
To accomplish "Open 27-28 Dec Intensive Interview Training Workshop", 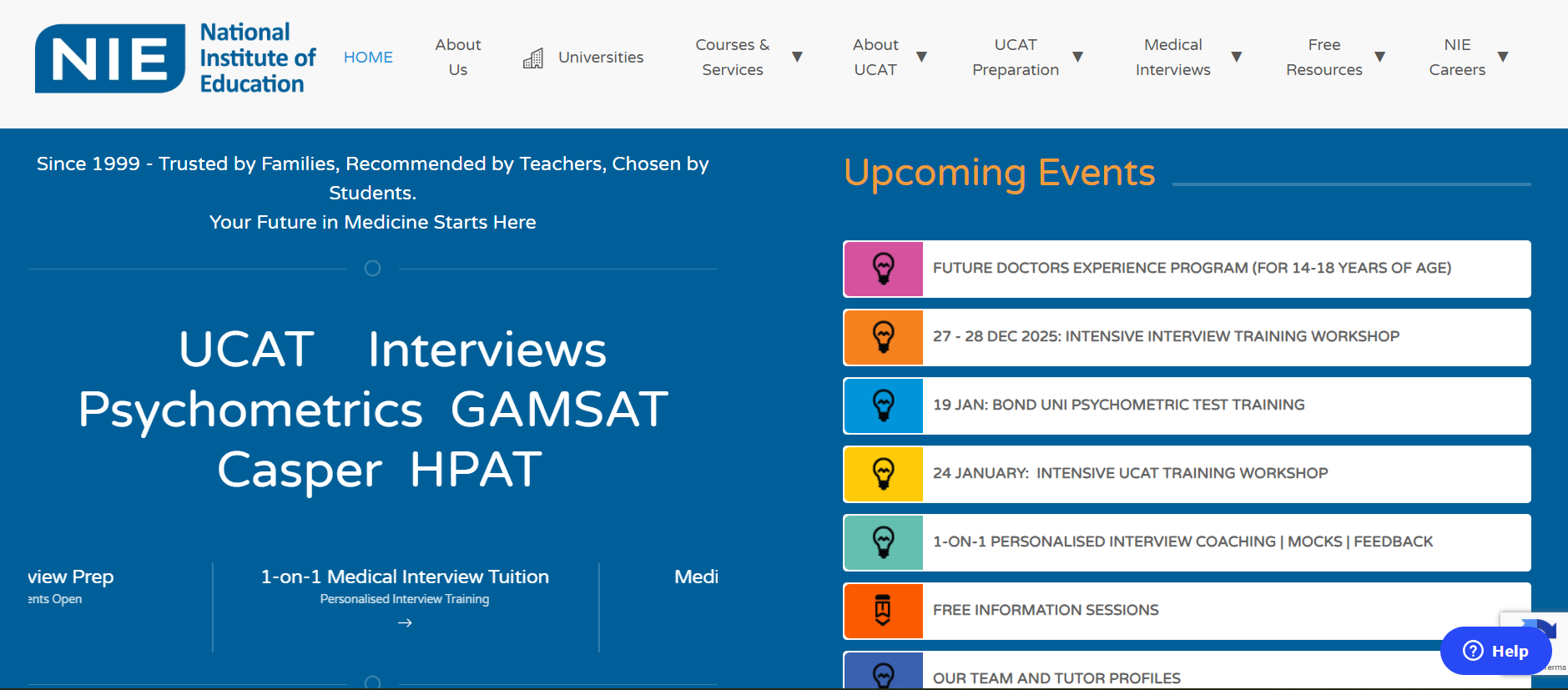I will pos(1187,337).
